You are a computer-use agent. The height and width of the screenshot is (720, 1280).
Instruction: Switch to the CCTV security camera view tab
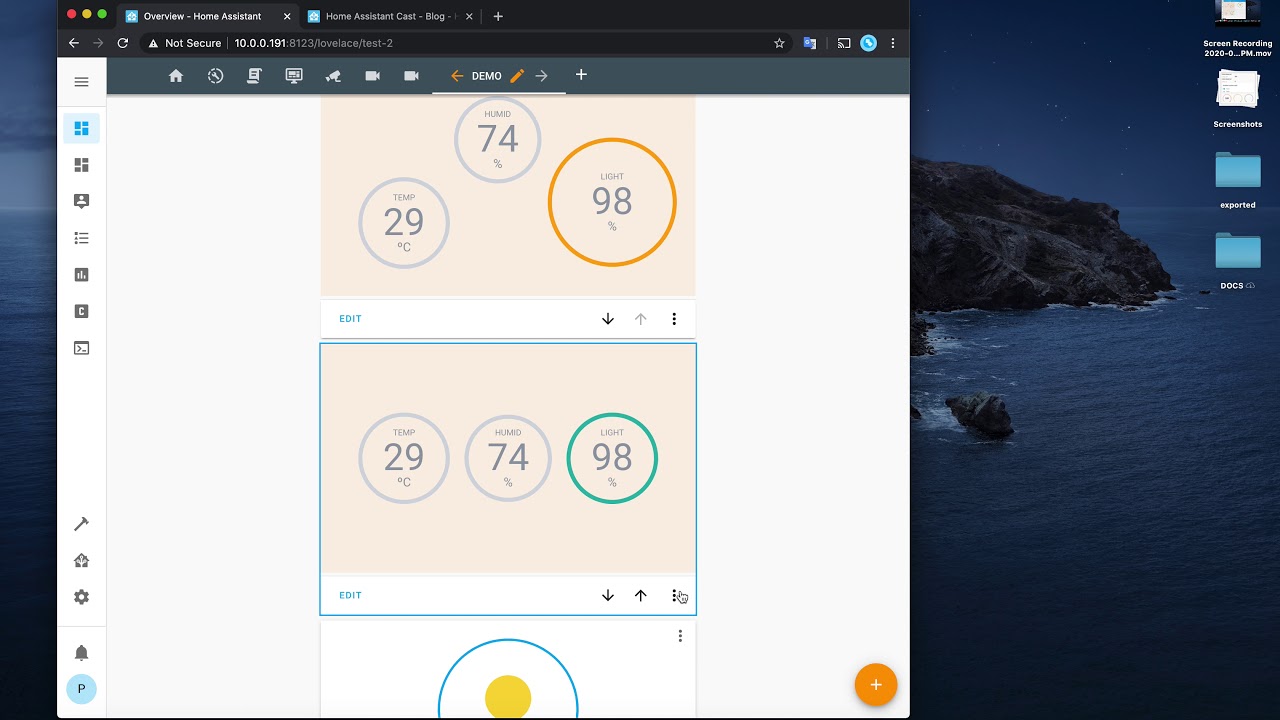(x=333, y=76)
